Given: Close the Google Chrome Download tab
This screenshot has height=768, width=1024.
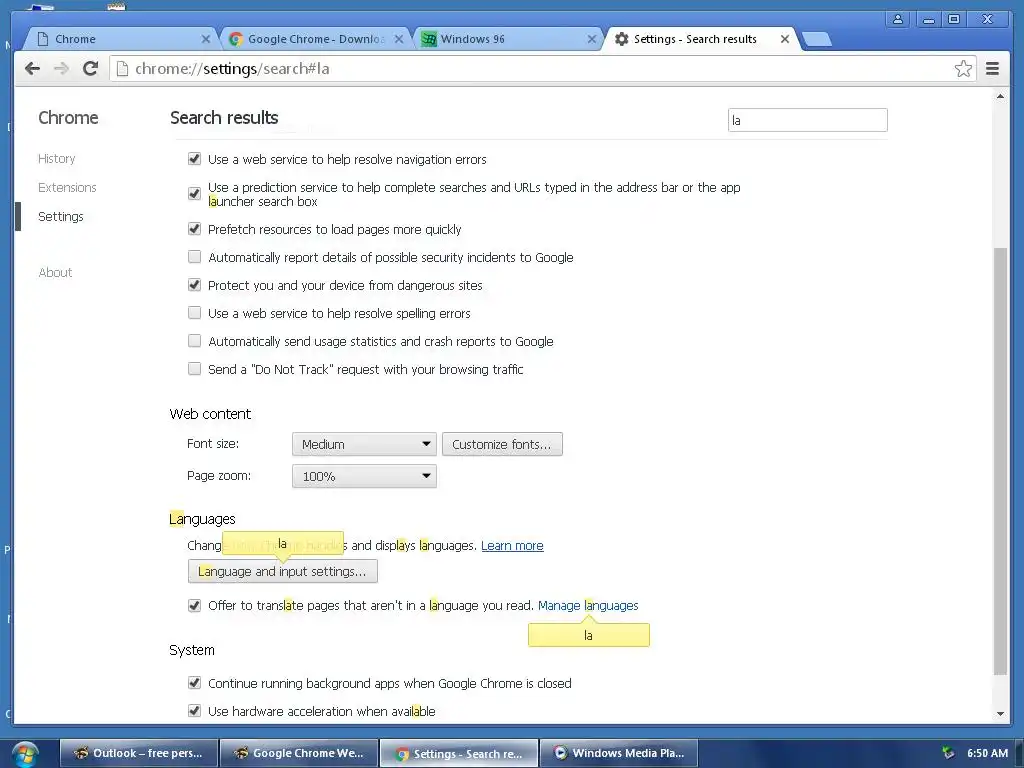Looking at the screenshot, I should pyautogui.click(x=398, y=39).
